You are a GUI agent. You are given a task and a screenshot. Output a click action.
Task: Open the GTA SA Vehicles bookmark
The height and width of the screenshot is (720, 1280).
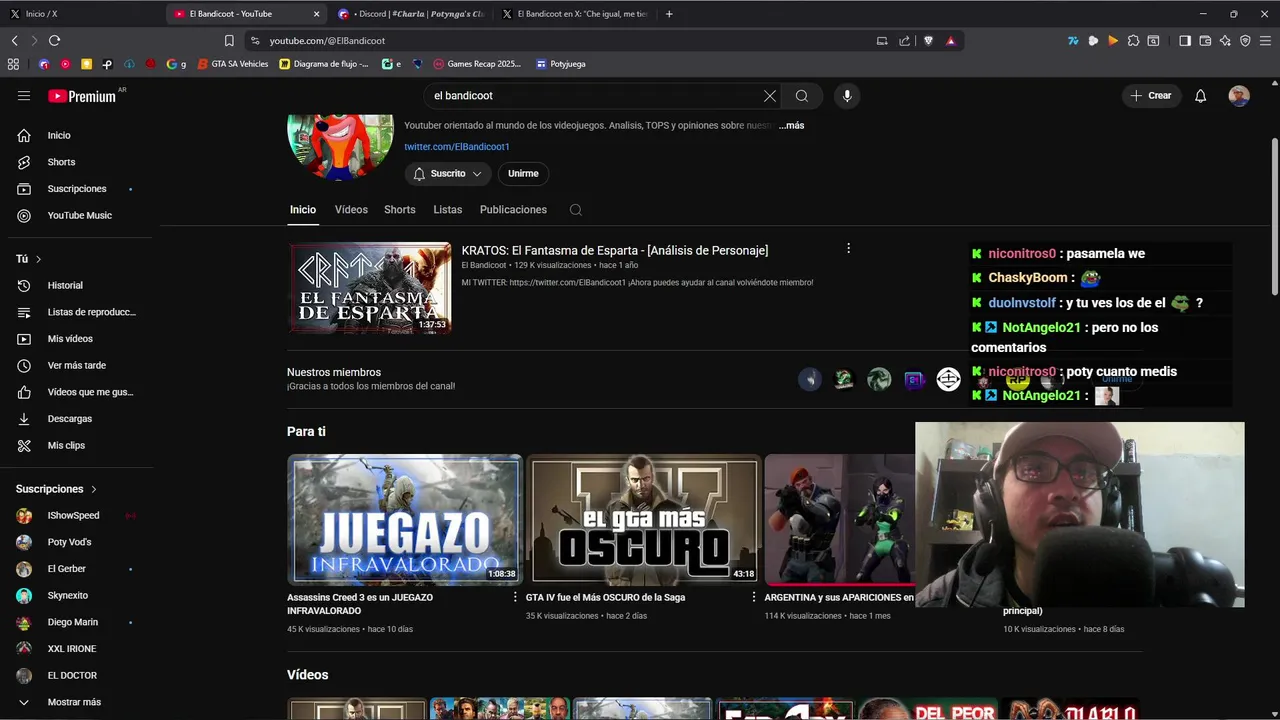pyautogui.click(x=233, y=64)
